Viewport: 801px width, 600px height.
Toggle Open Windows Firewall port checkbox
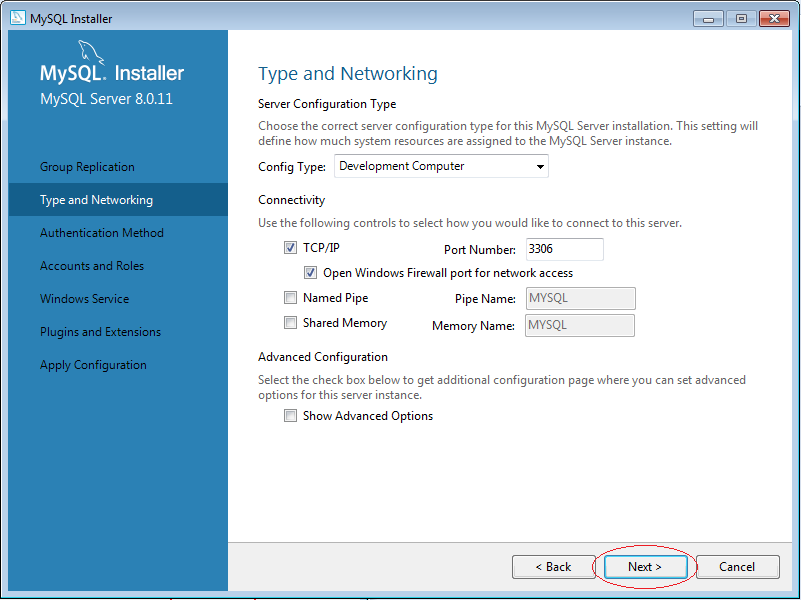(310, 273)
